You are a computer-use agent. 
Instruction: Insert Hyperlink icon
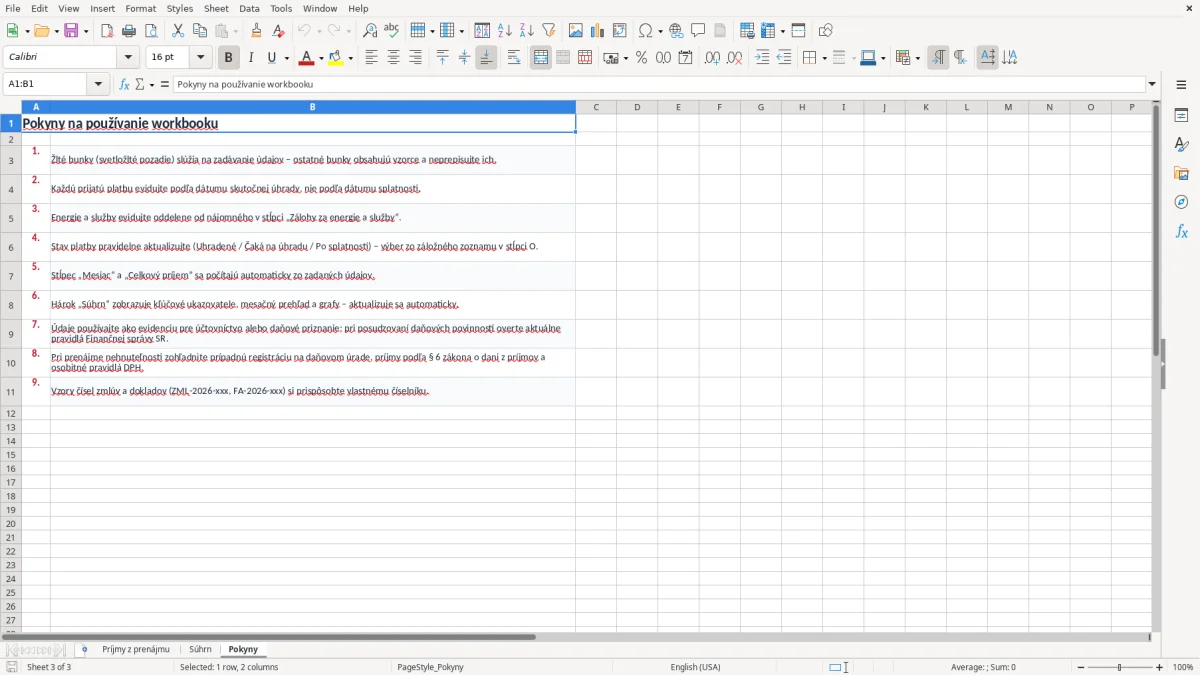[x=677, y=31]
